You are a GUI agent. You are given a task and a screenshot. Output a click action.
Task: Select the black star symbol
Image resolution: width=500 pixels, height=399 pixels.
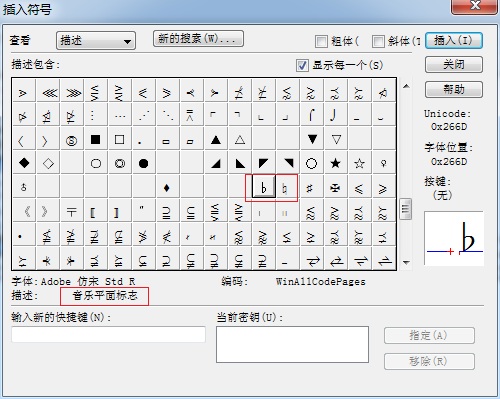tap(336, 163)
